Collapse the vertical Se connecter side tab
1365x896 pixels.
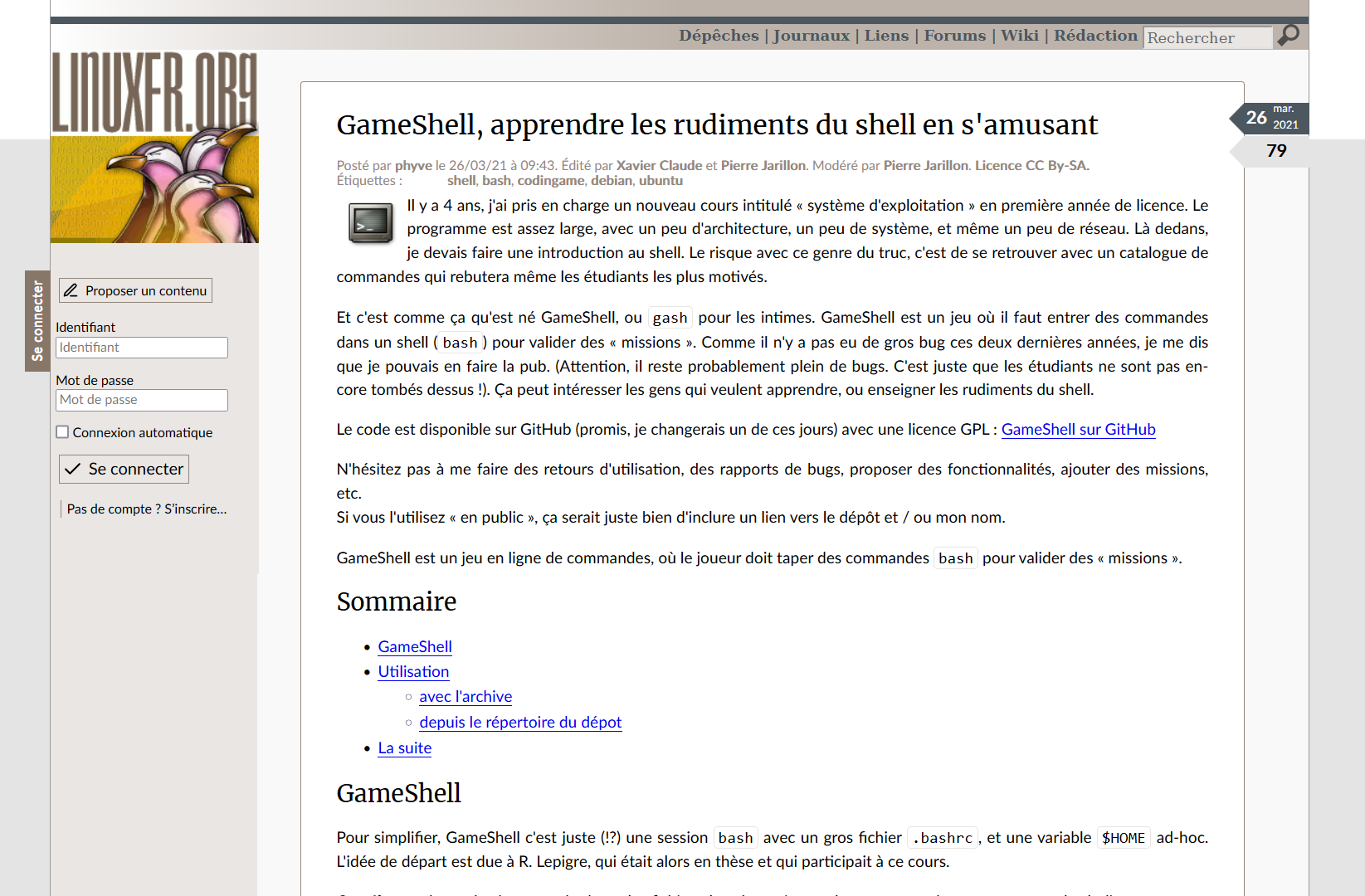click(37, 321)
